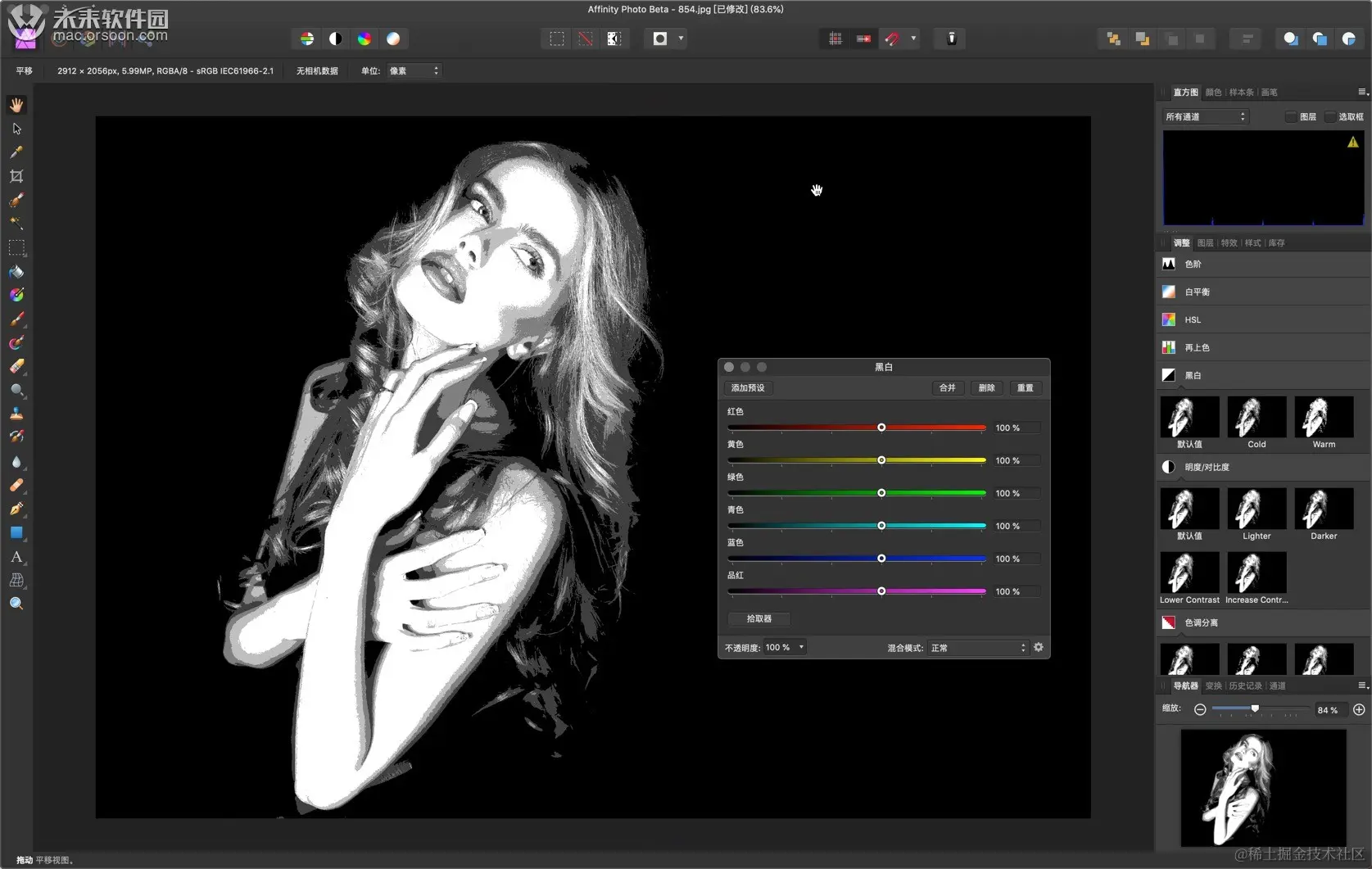Select the Flood Fill bucket tool
The width and height of the screenshot is (1372, 869).
[x=16, y=272]
